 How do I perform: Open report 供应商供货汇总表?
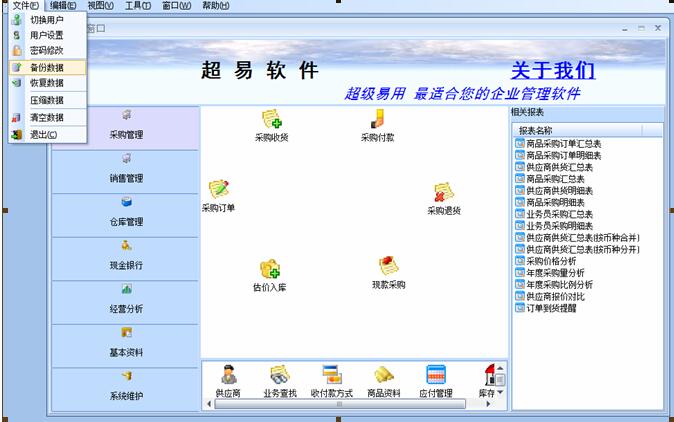coord(554,167)
